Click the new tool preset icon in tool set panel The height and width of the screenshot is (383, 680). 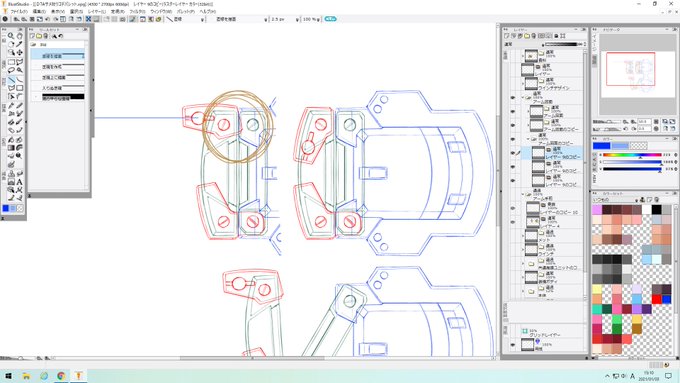pos(33,36)
